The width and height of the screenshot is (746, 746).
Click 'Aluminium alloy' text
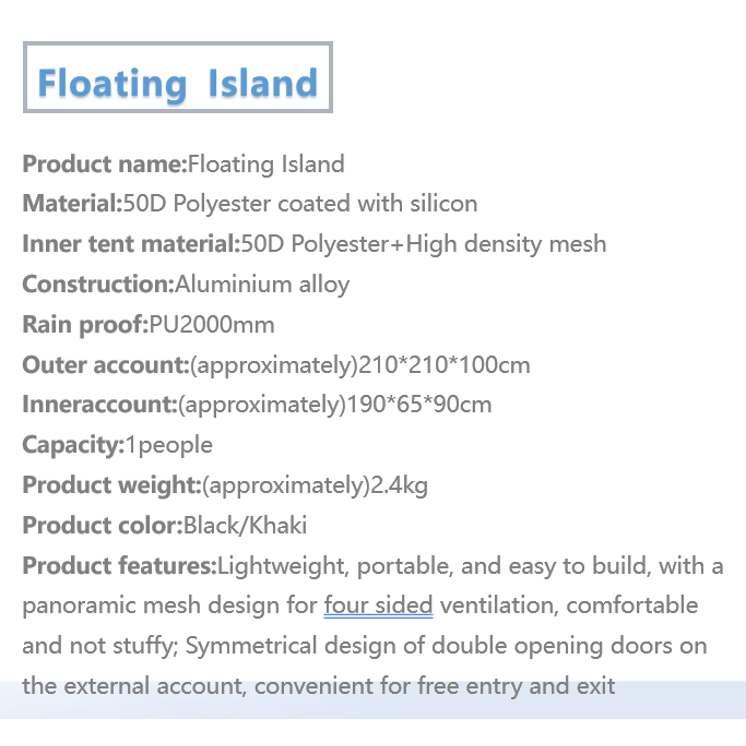pos(262,285)
